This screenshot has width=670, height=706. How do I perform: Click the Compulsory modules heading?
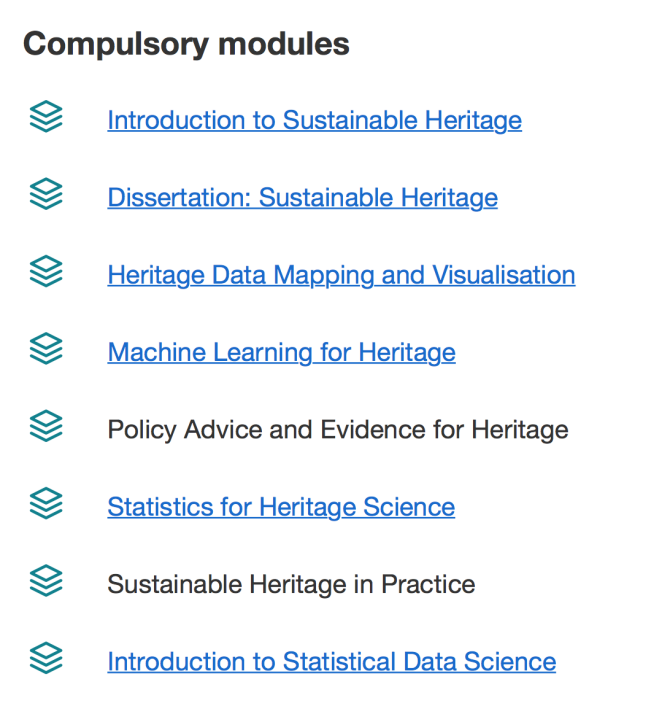point(186,45)
